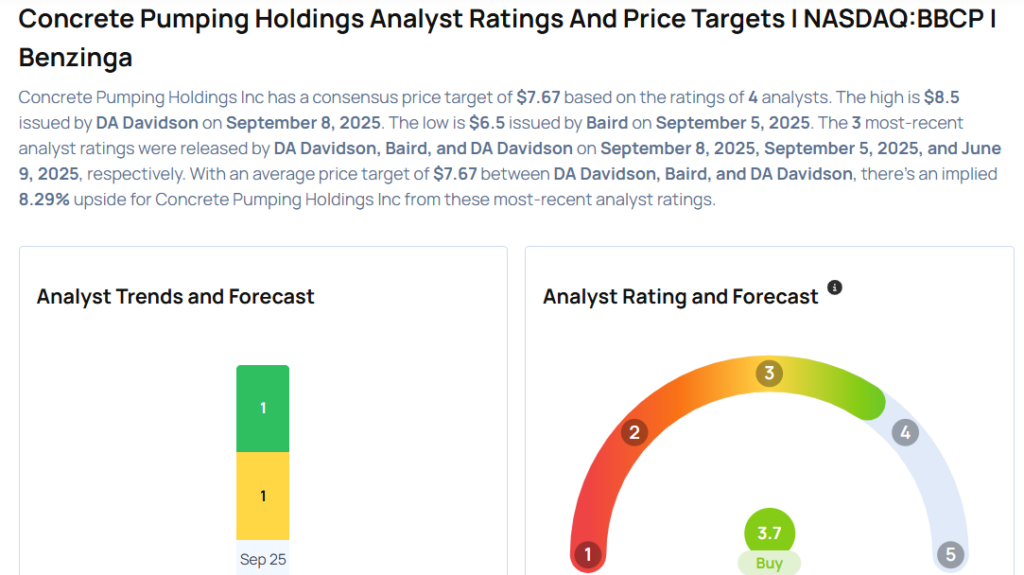
Task: Select the gauge marker labeled 2
Action: point(633,432)
